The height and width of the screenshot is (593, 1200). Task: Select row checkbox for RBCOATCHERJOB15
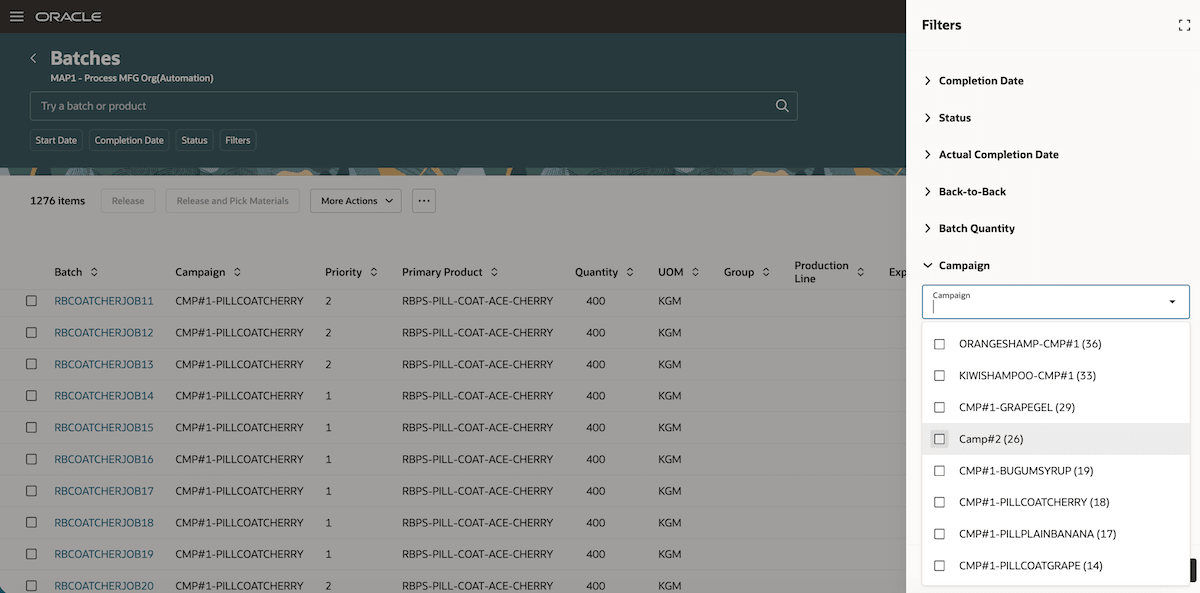click(x=31, y=428)
